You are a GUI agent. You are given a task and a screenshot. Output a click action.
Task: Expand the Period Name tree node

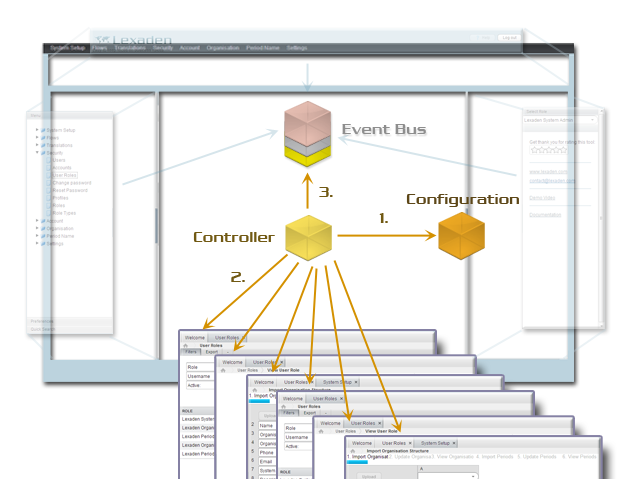(x=37, y=236)
